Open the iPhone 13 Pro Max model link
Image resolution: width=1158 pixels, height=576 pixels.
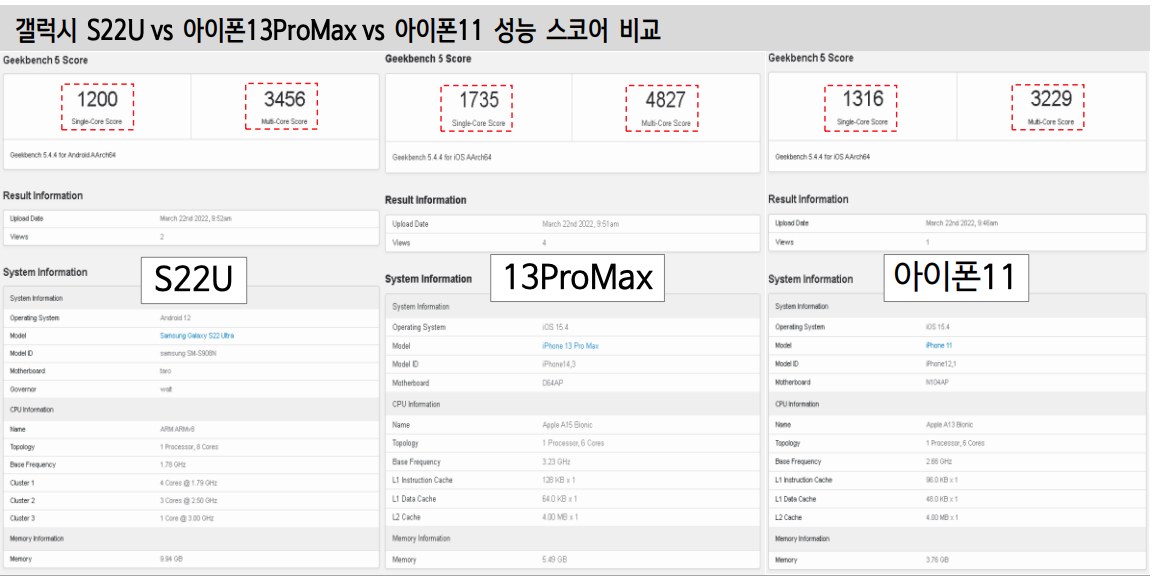click(568, 346)
